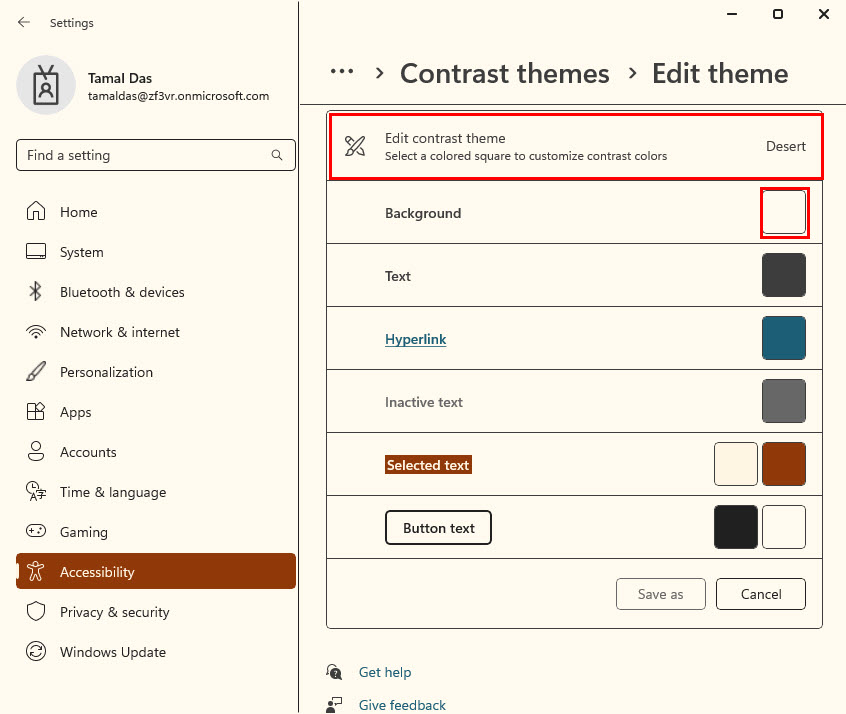Click the Privacy & security shield icon

coord(36,611)
